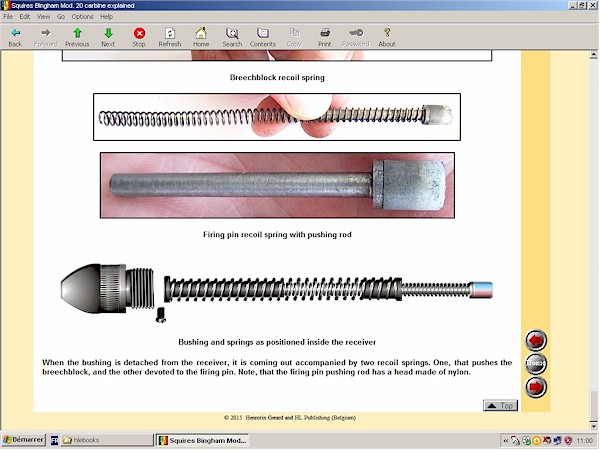Click the copyright line '© 2015 Henrotin Gerard'
600x450 pixels.
(290, 417)
